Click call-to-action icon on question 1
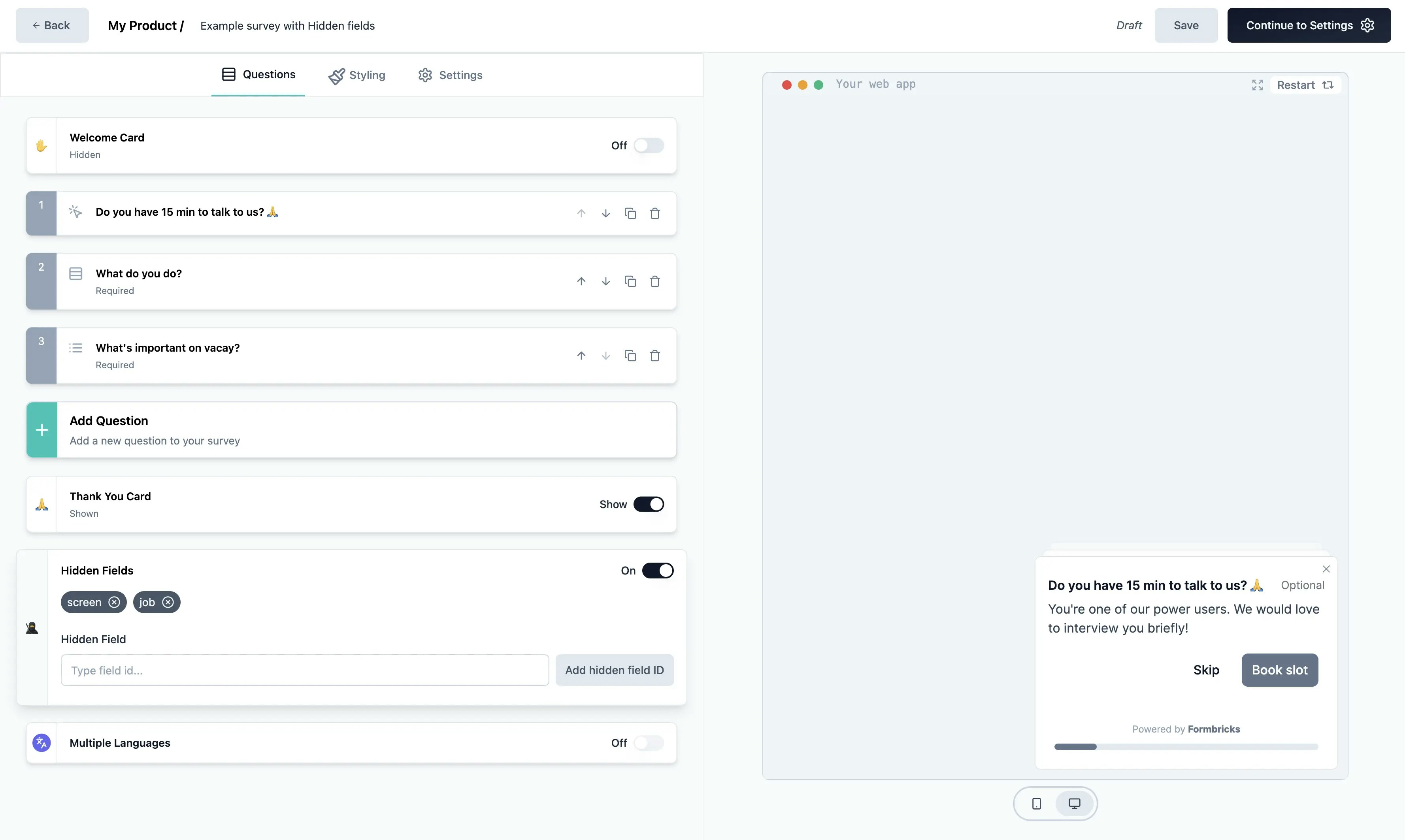Screen dimensions: 1405x840 75,212
